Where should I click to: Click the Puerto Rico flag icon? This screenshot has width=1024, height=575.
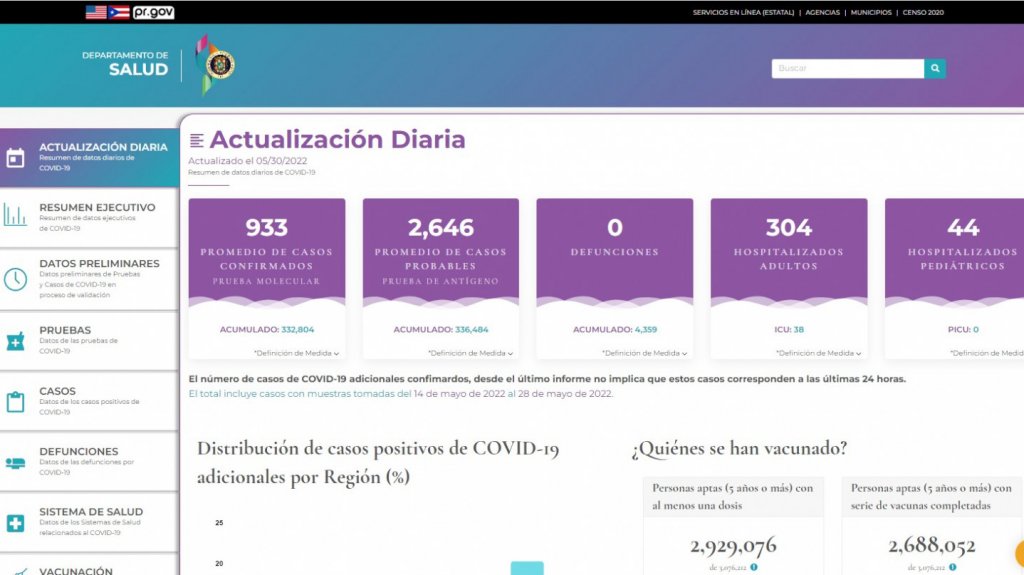[119, 12]
